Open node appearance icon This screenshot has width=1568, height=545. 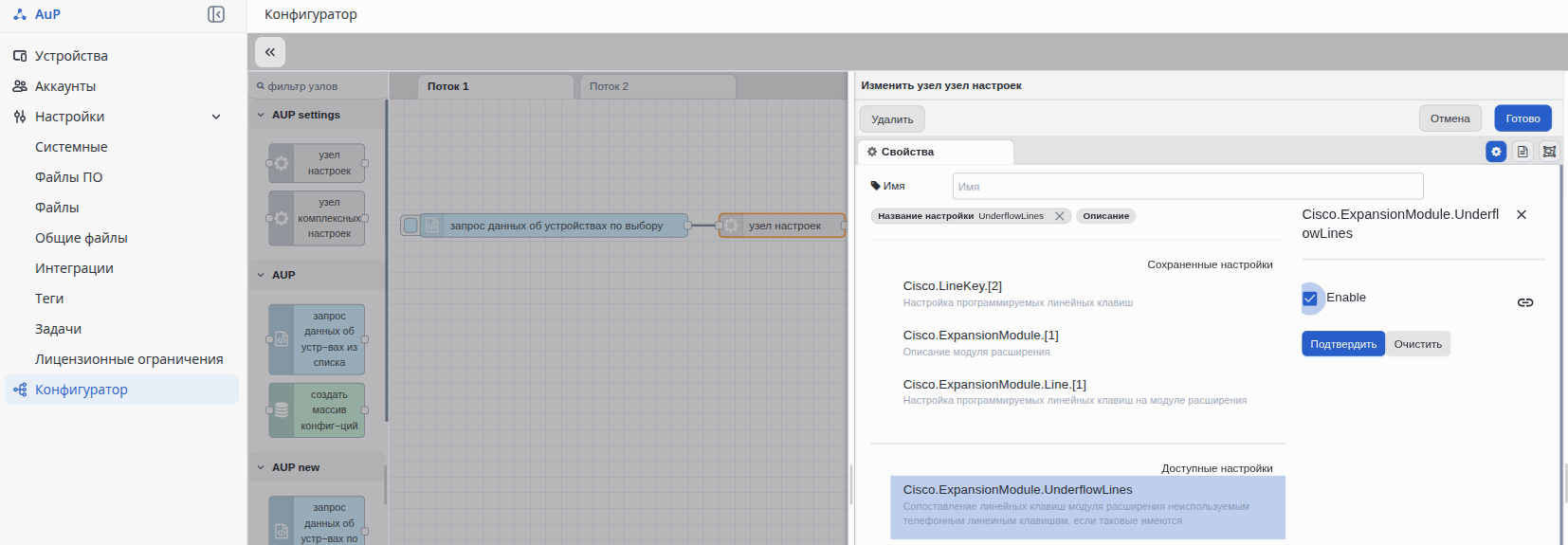[1549, 152]
